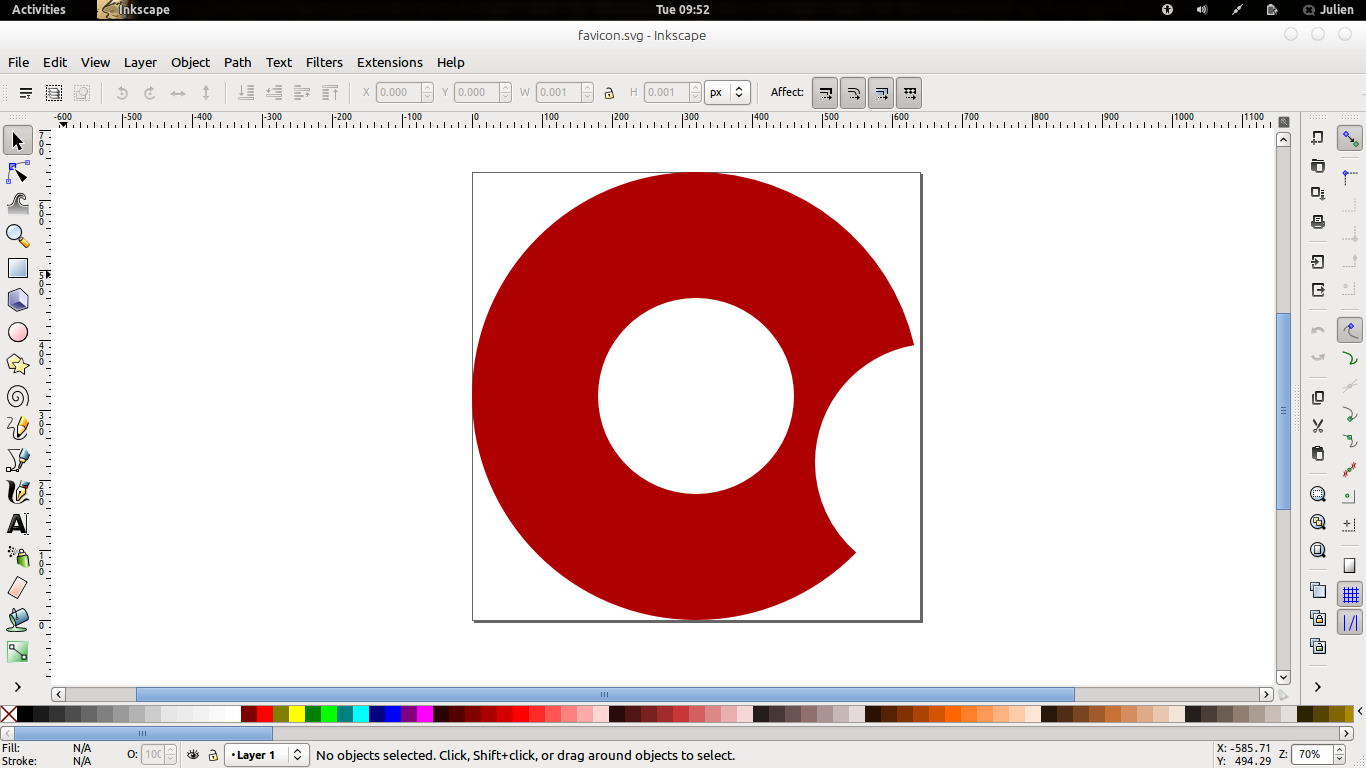Viewport: 1366px width, 768px height.
Task: Toggle move gradients affect button
Action: coord(881,93)
